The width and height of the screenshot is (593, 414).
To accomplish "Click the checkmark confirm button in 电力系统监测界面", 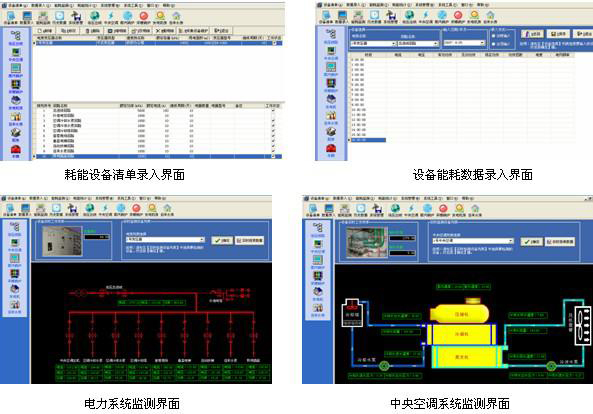I will [x=222, y=240].
